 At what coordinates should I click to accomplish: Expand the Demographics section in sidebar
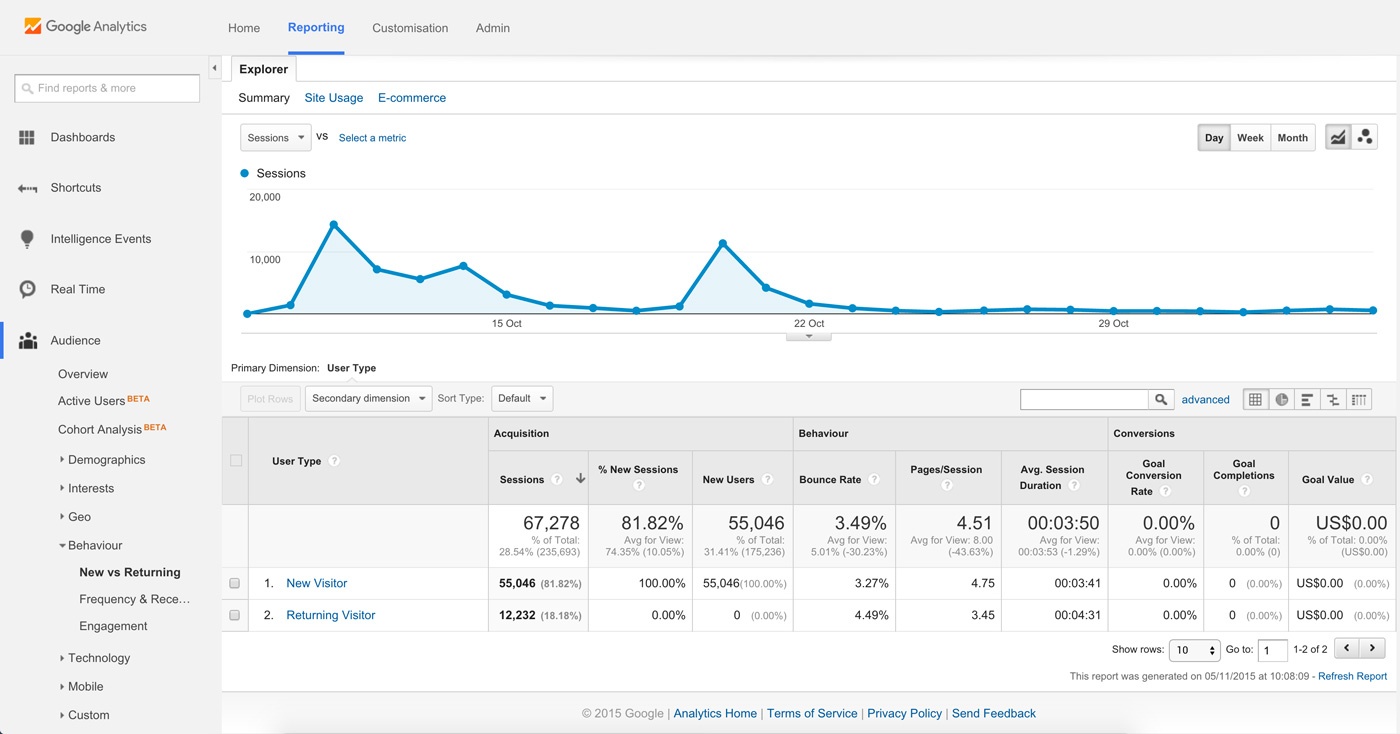[106, 460]
